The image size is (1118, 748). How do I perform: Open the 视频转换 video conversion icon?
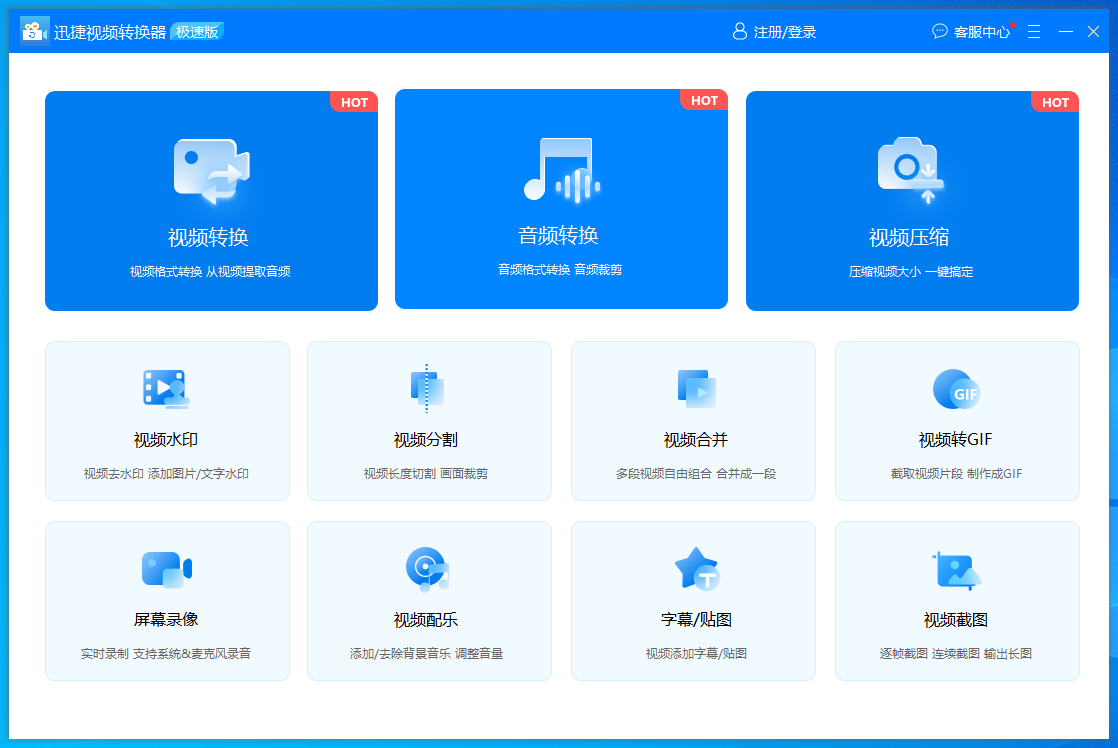click(211, 170)
